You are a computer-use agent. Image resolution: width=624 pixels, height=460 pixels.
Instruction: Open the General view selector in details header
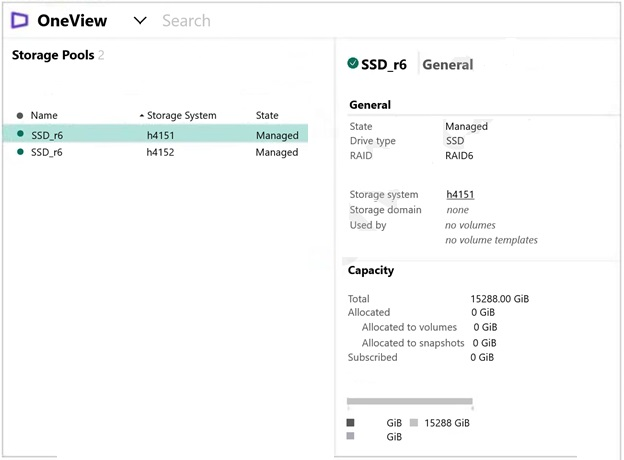(448, 64)
